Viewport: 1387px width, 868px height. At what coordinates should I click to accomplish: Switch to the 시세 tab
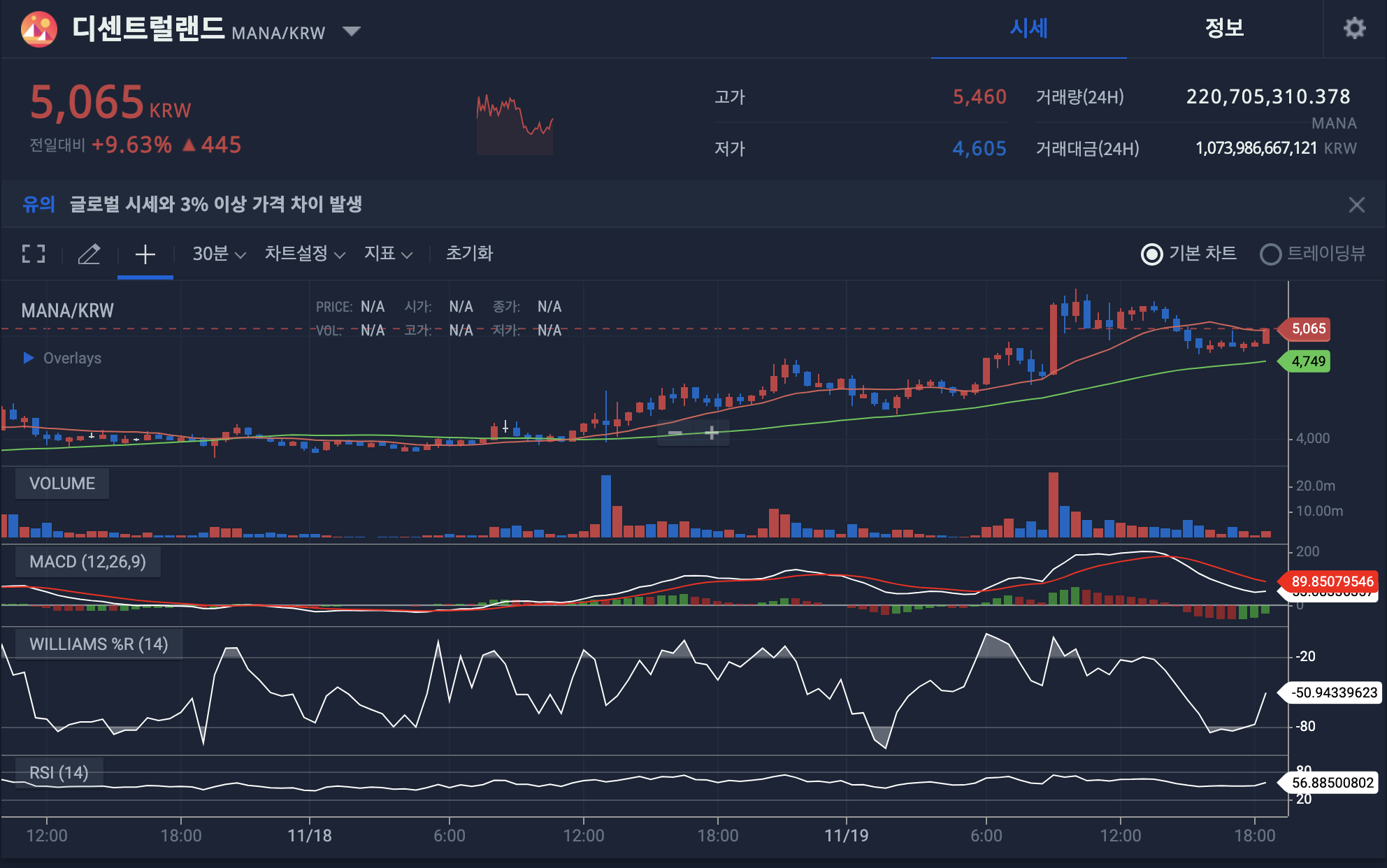click(x=1028, y=29)
